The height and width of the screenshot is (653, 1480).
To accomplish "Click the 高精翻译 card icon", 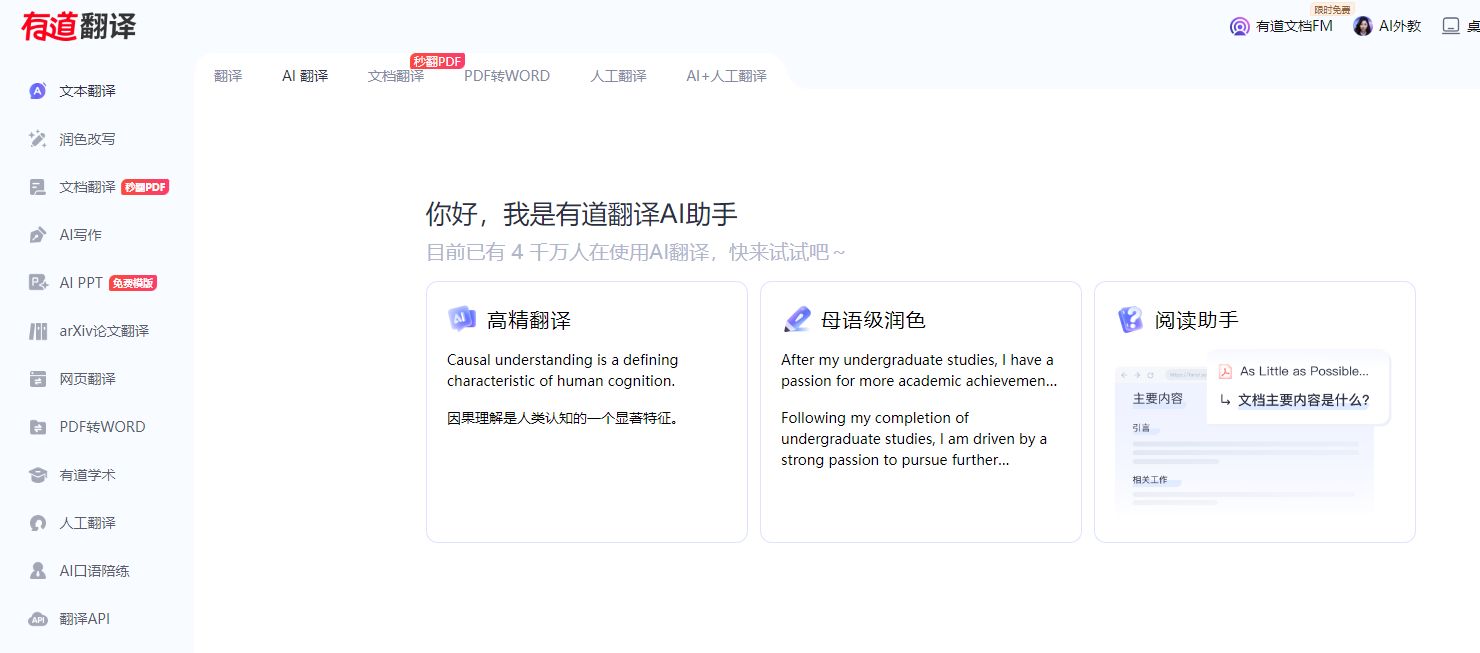I will [461, 319].
